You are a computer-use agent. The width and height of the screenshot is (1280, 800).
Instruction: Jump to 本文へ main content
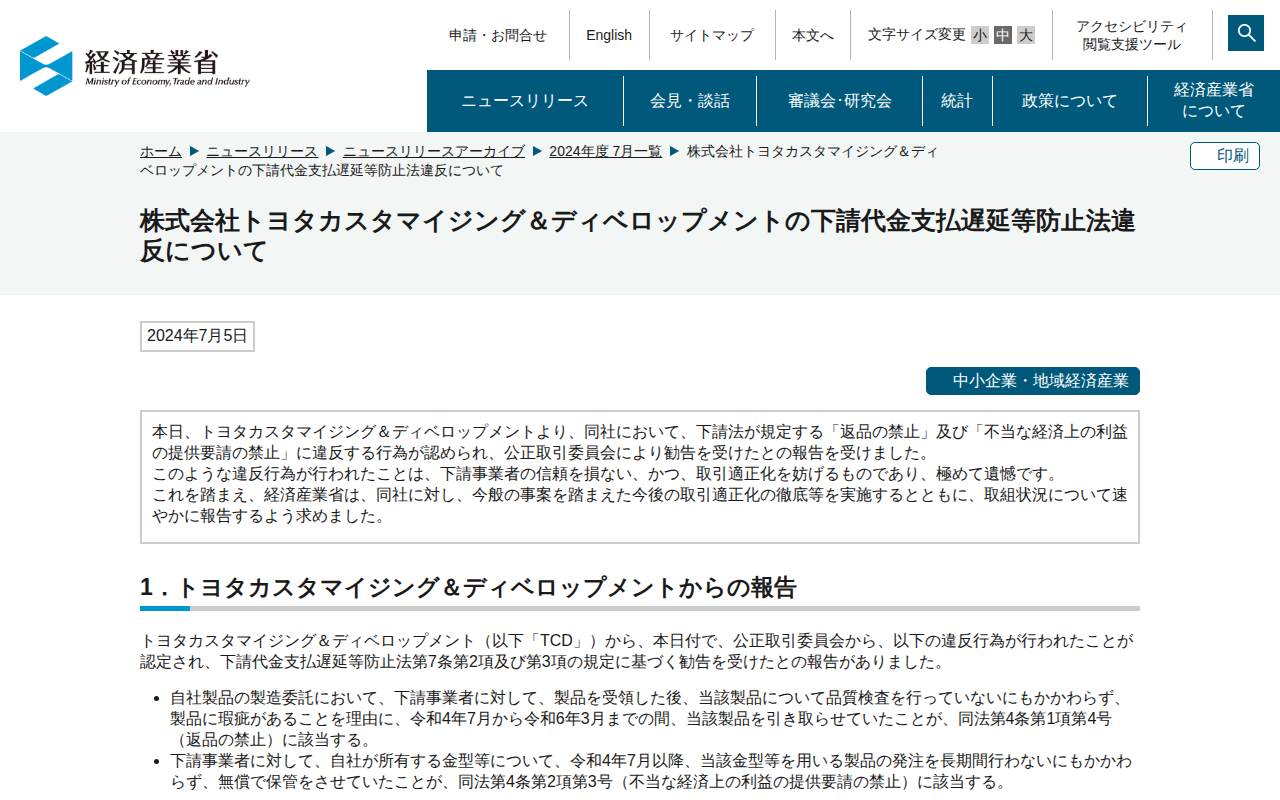point(813,35)
